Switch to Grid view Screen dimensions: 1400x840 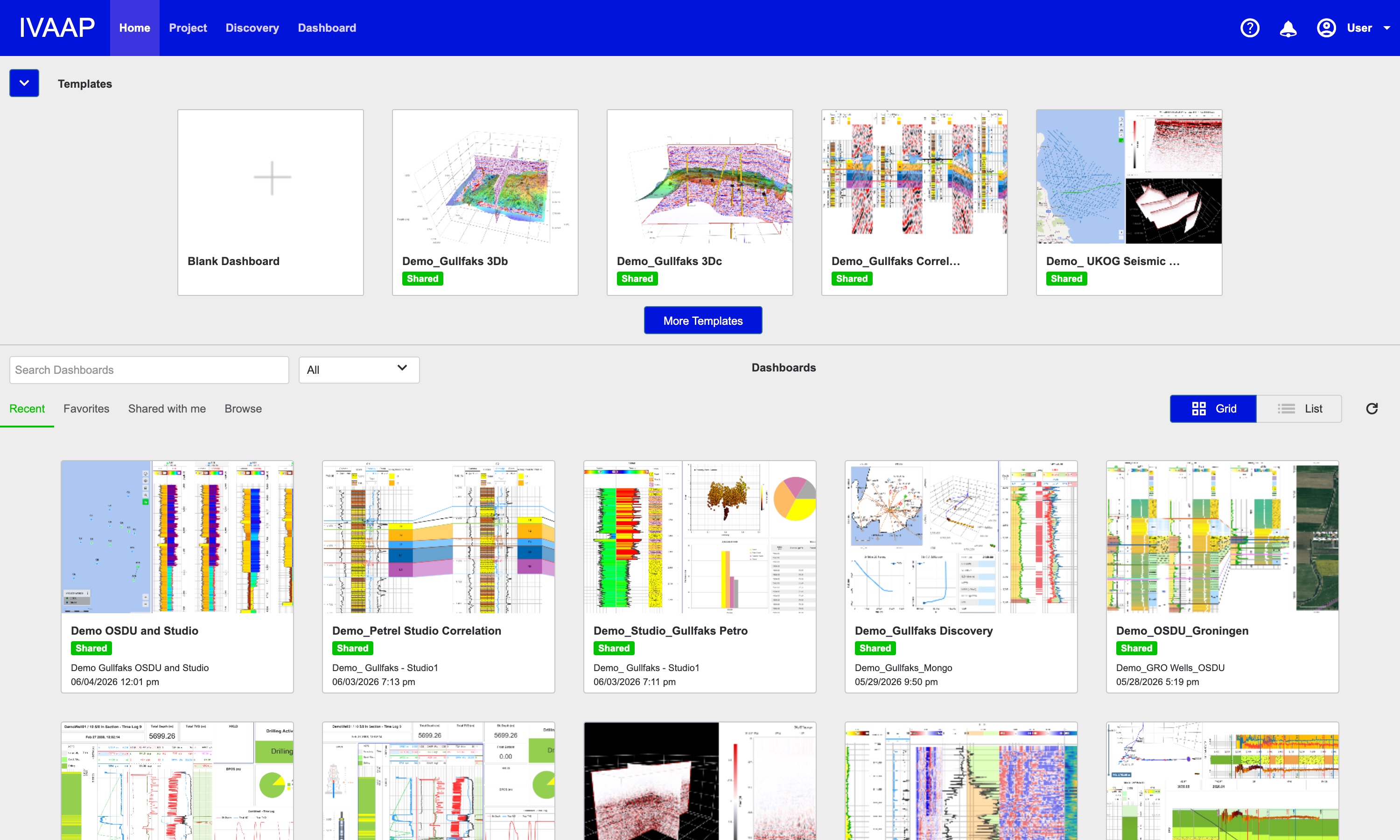[x=1213, y=409]
